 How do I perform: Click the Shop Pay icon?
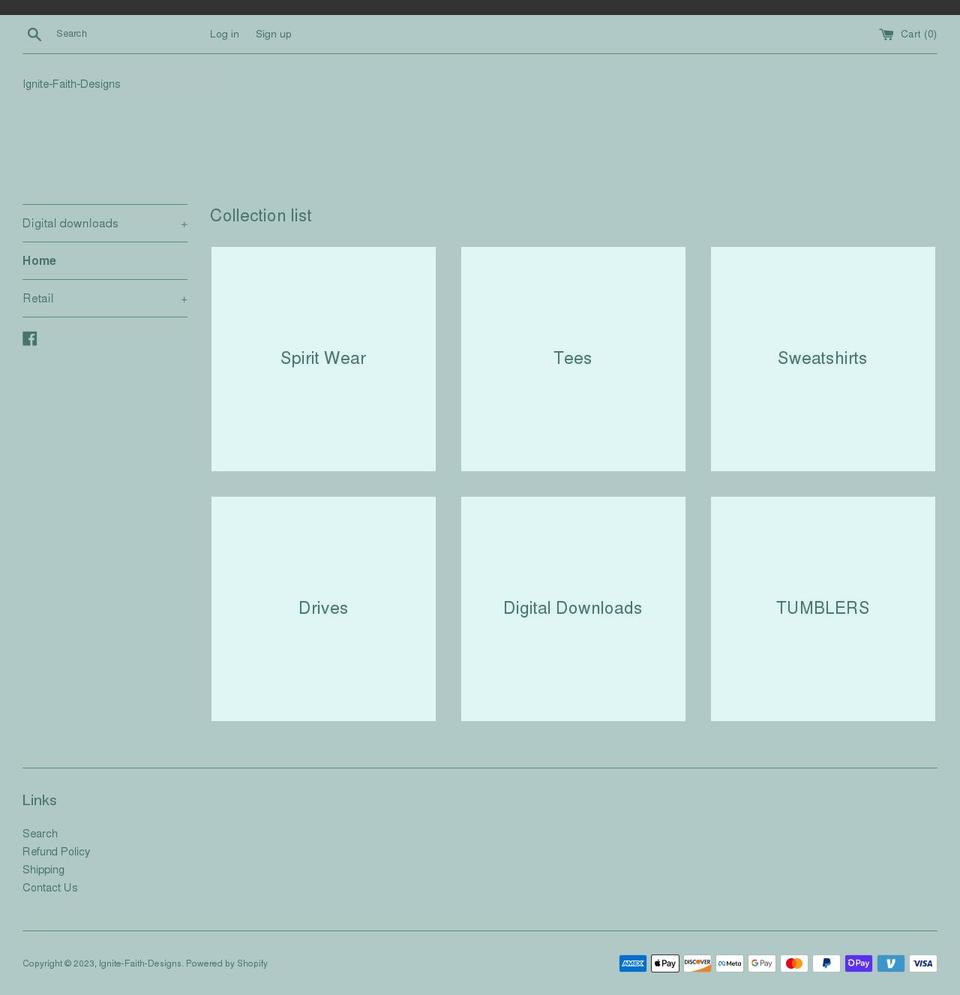(858, 963)
